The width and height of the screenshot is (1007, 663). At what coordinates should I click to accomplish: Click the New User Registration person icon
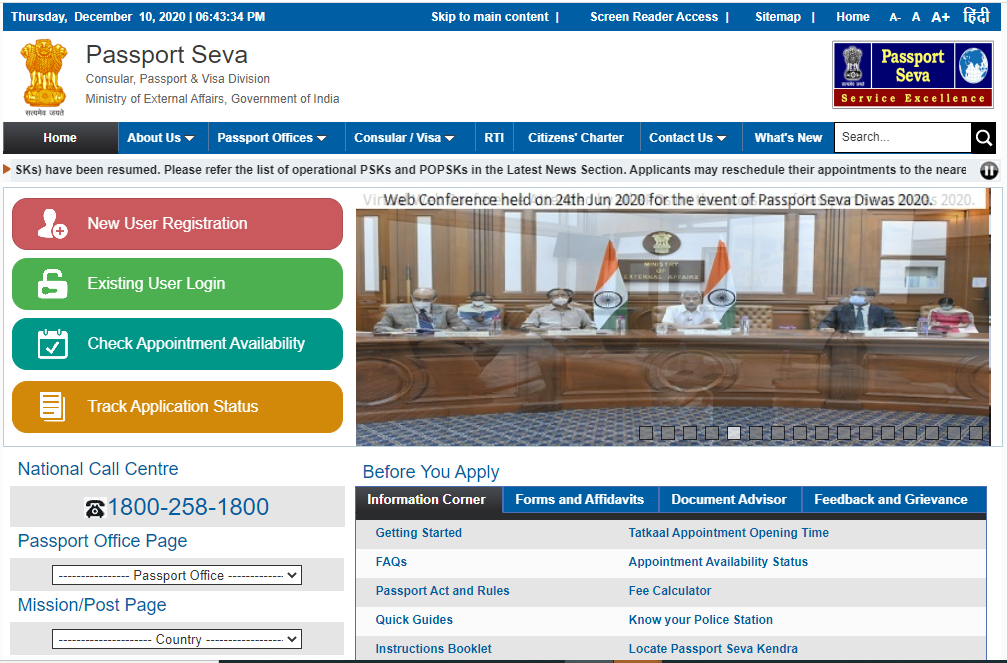pyautogui.click(x=52, y=224)
